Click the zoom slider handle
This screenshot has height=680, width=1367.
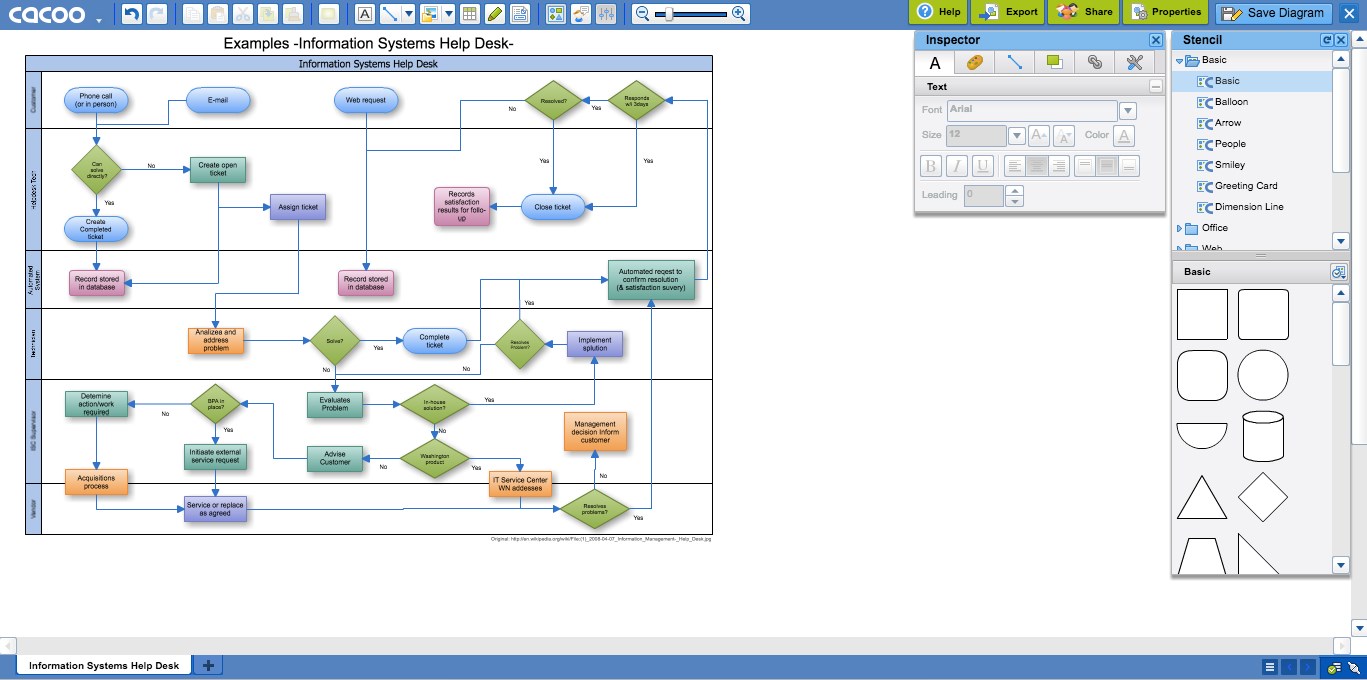point(668,14)
